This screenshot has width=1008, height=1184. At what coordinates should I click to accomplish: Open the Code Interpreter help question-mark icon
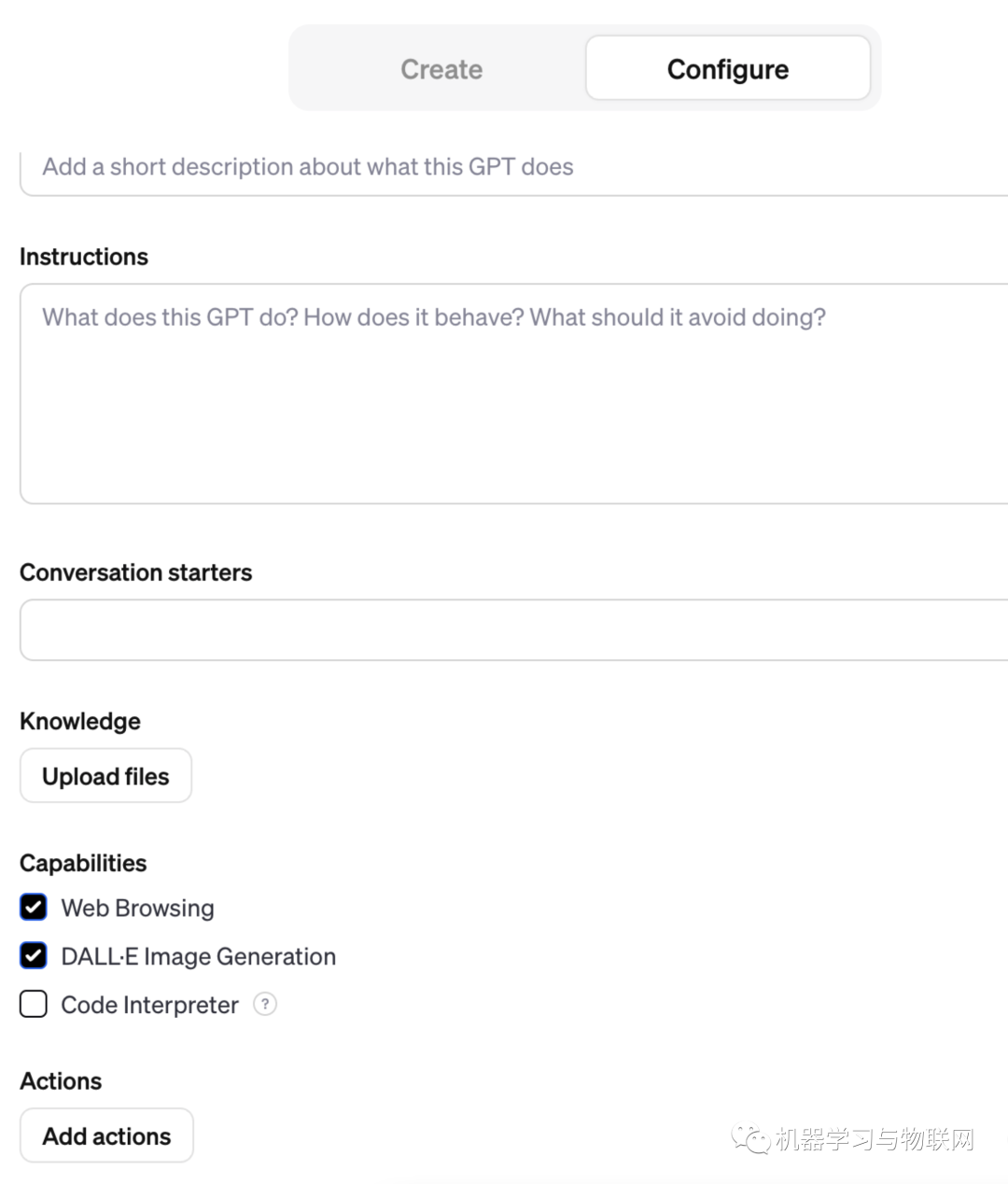tap(265, 1005)
